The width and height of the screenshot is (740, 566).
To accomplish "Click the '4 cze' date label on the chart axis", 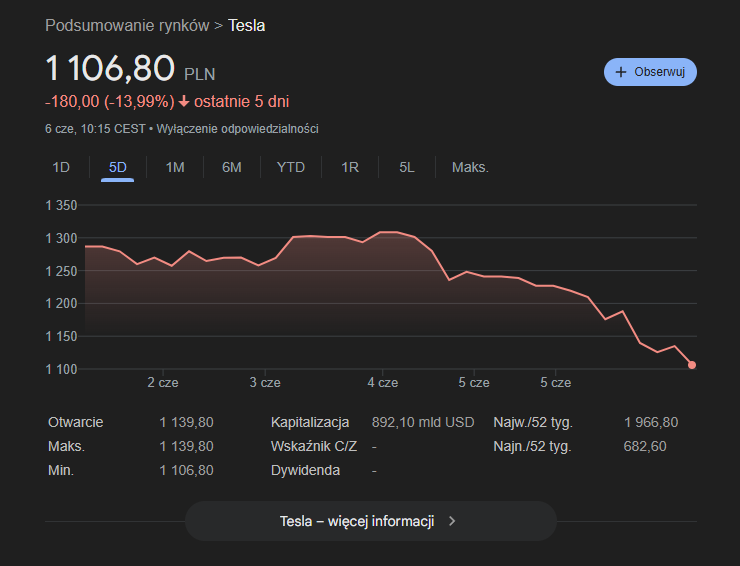I will (x=382, y=383).
